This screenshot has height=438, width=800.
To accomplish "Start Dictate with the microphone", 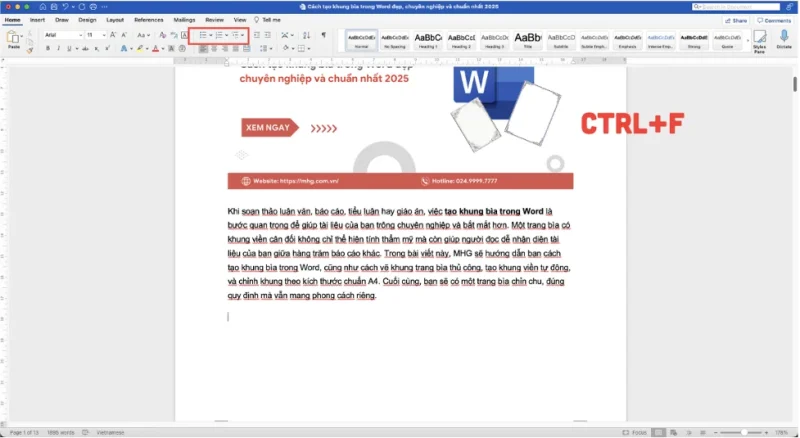I will tap(784, 39).
